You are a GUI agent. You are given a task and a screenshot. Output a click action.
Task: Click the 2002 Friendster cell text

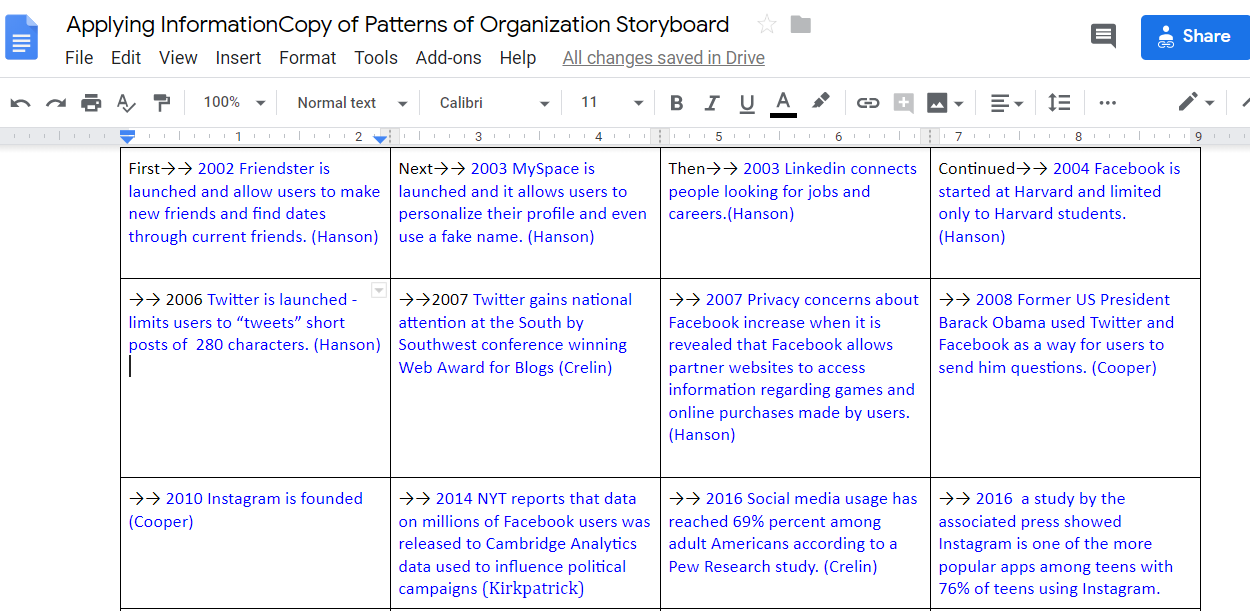[x=254, y=203]
